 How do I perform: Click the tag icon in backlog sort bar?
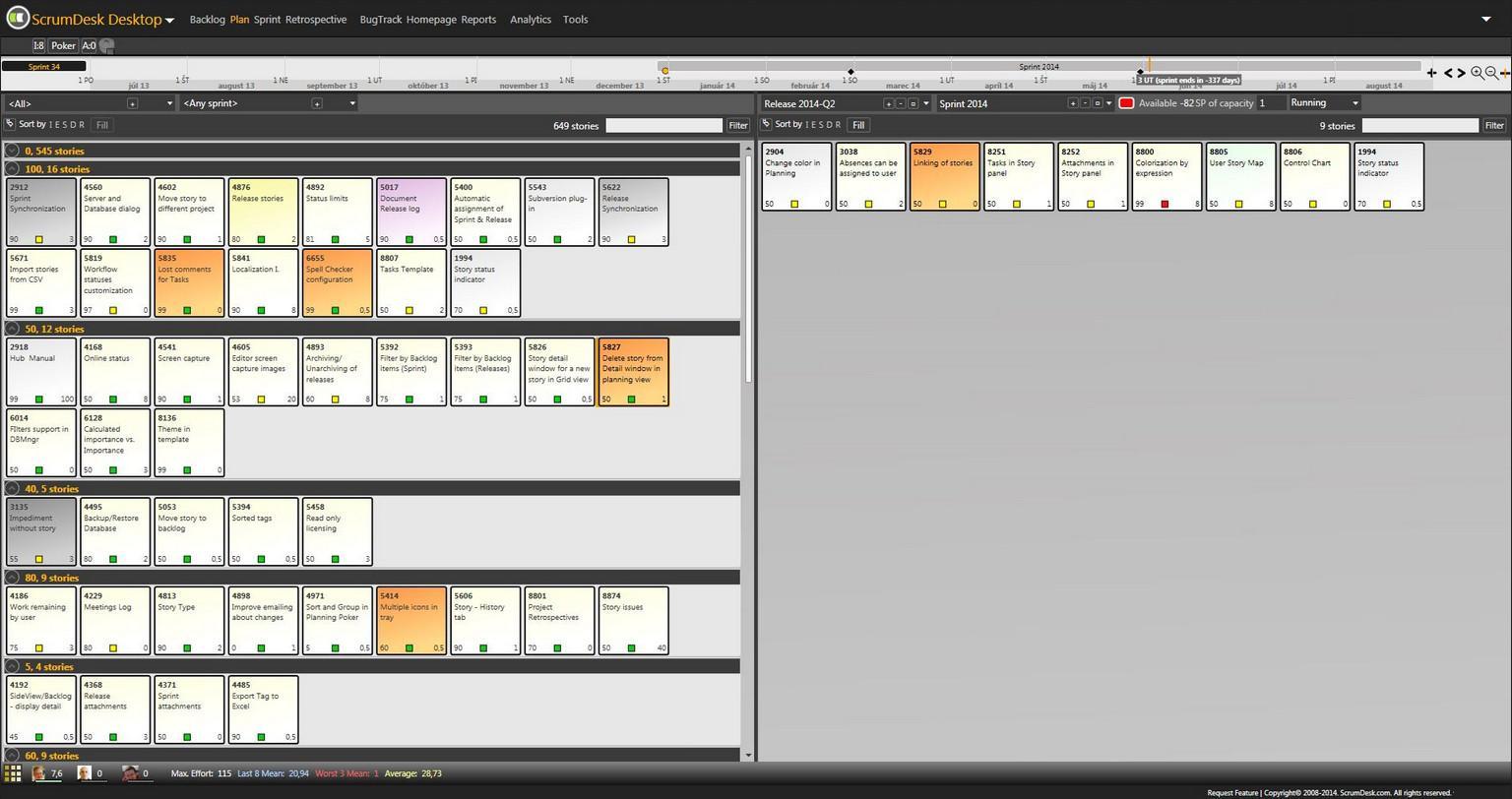point(10,124)
